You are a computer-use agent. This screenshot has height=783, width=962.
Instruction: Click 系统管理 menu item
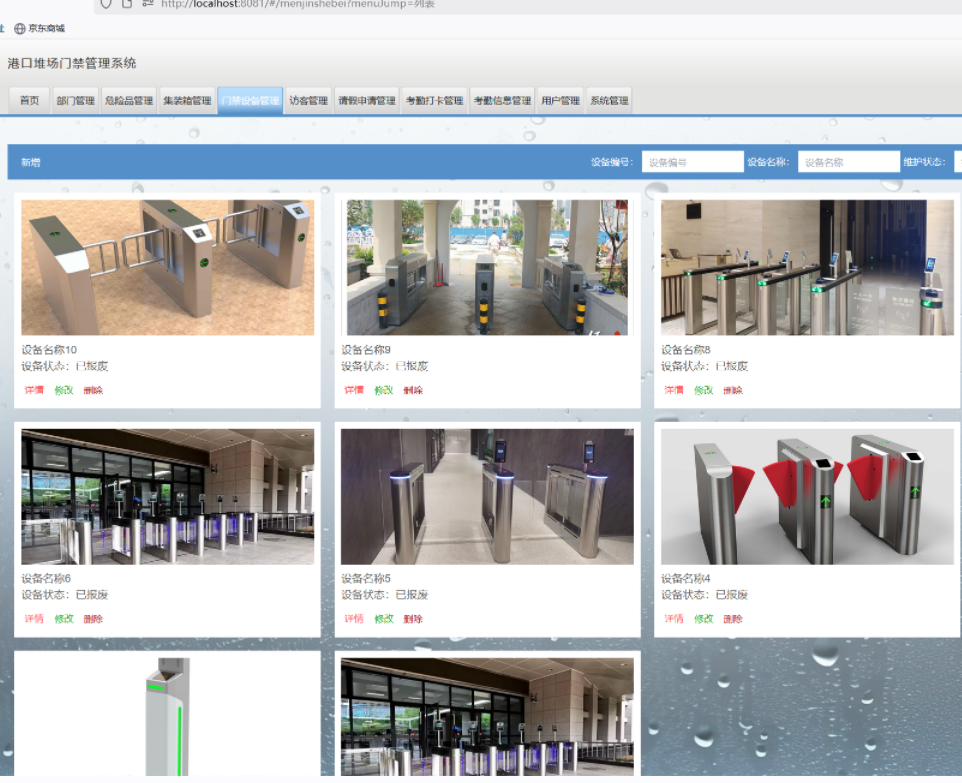coord(609,101)
